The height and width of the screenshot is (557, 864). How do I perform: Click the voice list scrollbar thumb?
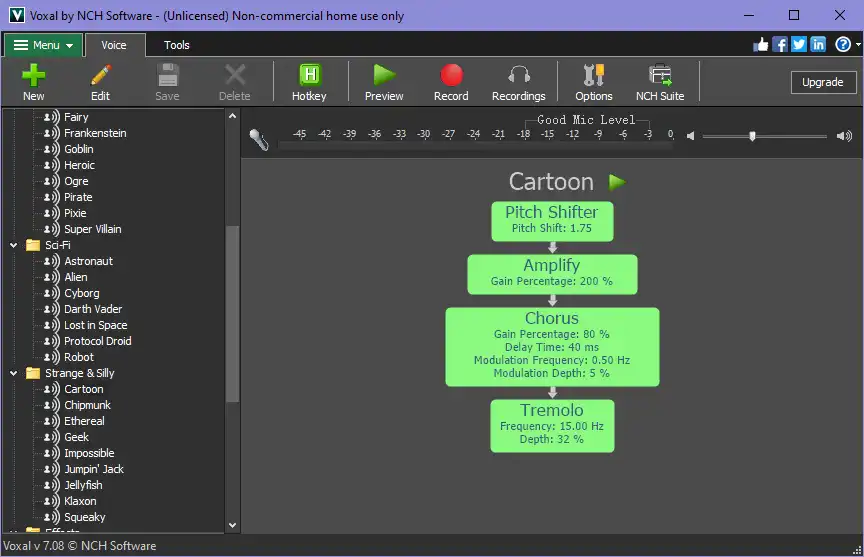pyautogui.click(x=233, y=314)
